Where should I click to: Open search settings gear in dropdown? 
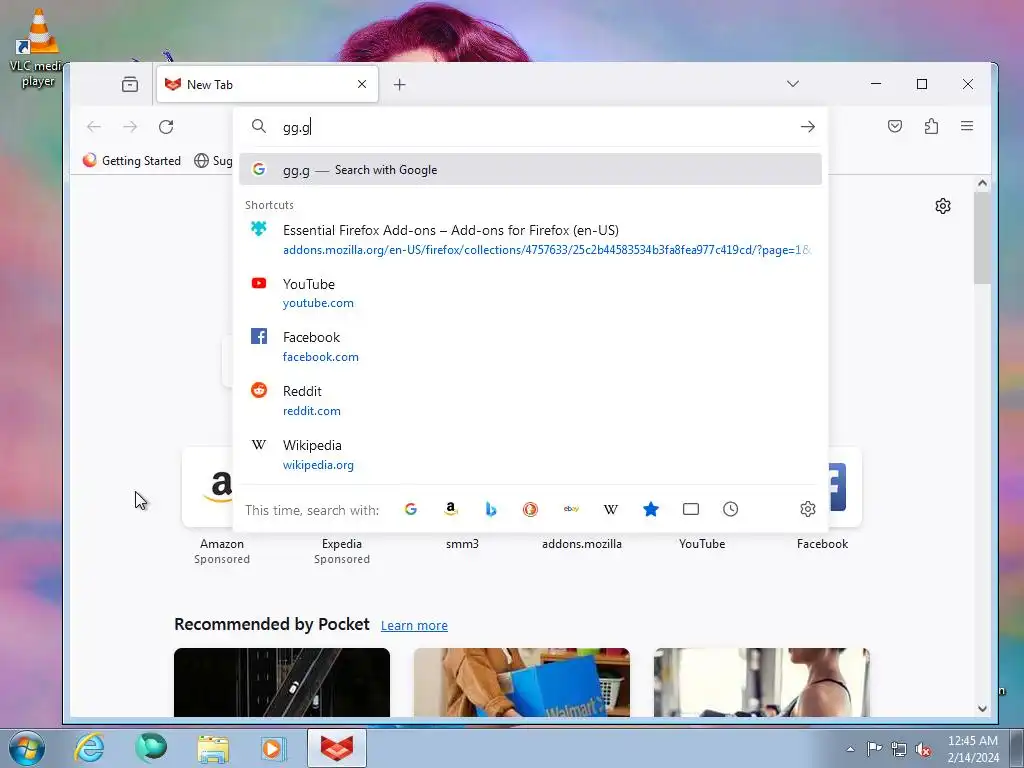pos(808,509)
